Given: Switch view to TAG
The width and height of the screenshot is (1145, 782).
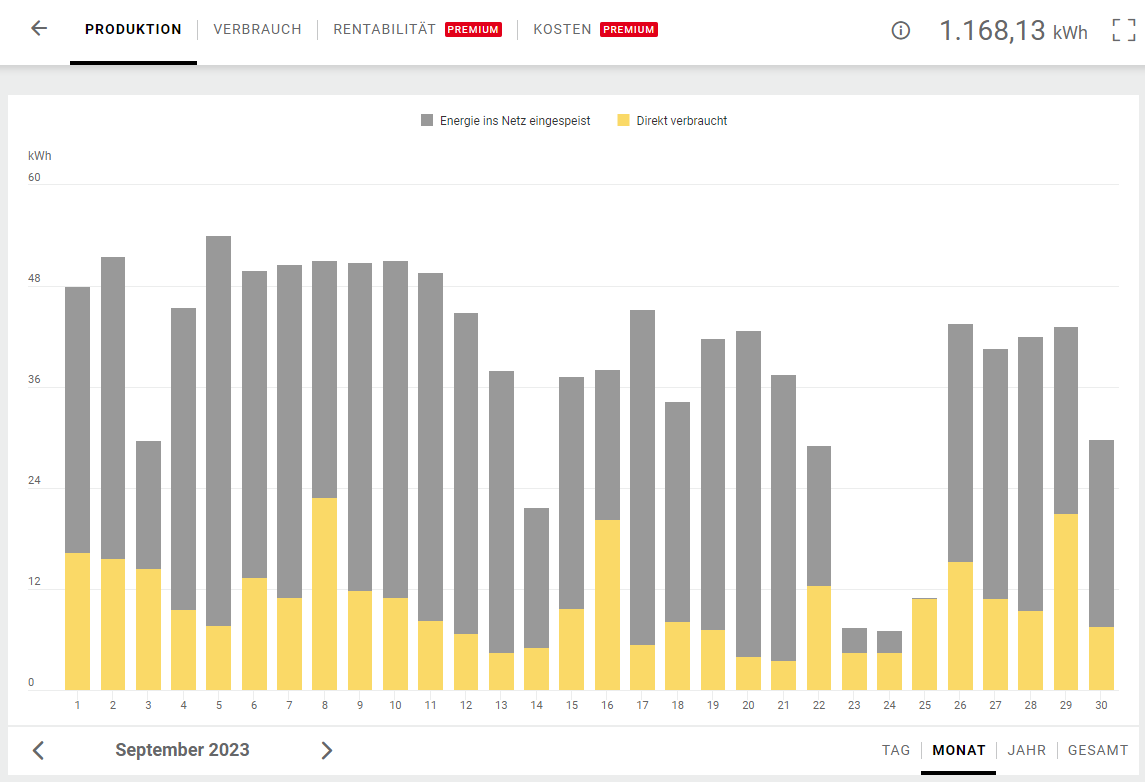Looking at the screenshot, I should coord(896,750).
